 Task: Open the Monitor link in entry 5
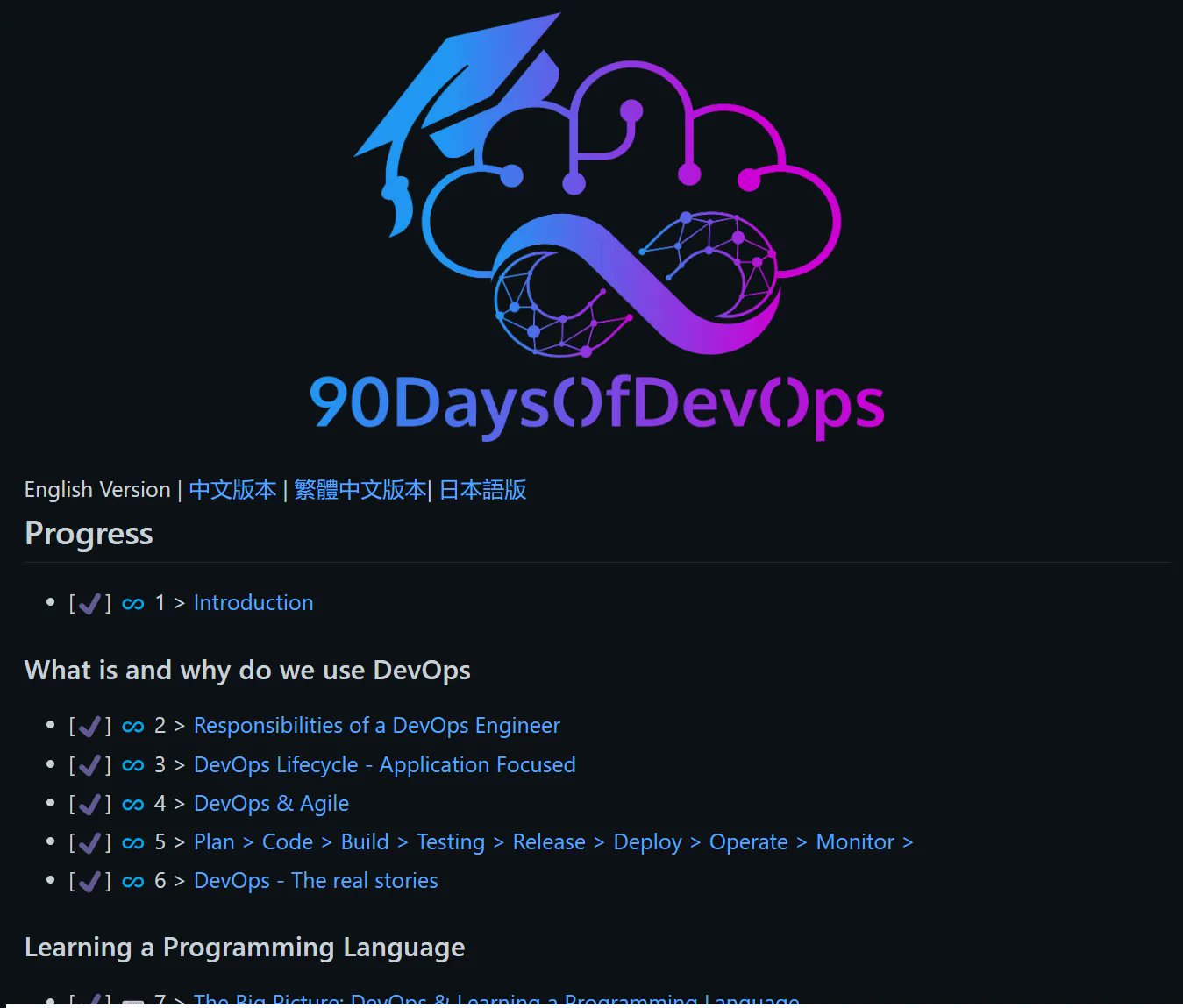tap(855, 842)
